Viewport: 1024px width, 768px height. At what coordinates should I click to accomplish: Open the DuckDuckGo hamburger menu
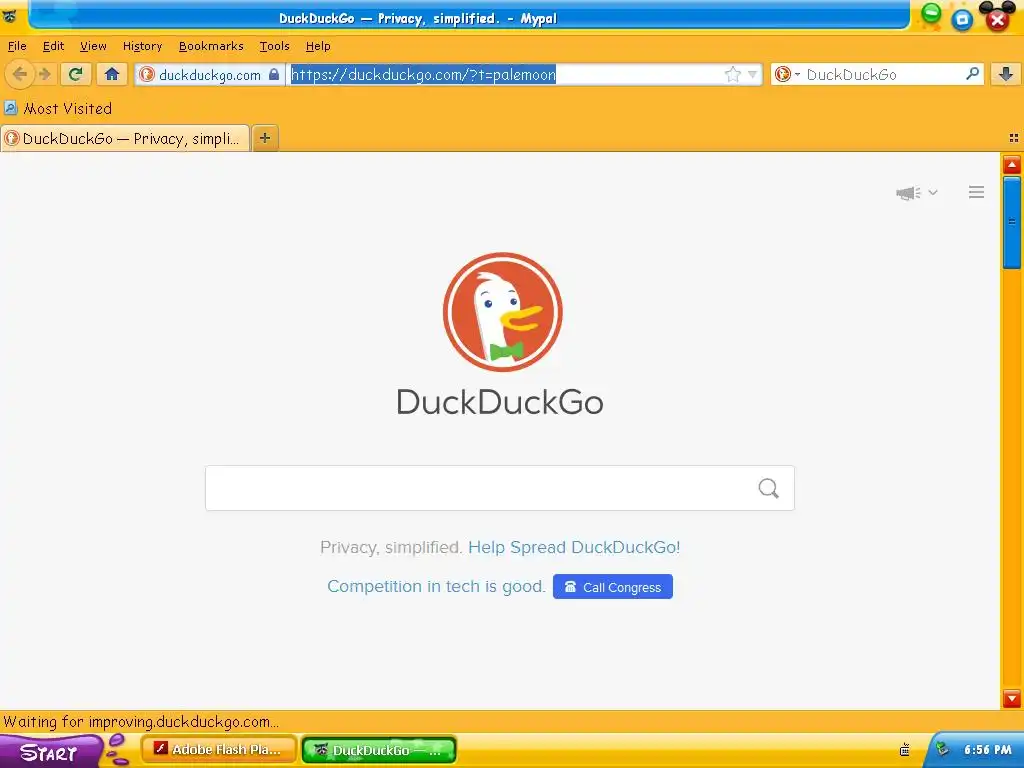click(x=976, y=192)
